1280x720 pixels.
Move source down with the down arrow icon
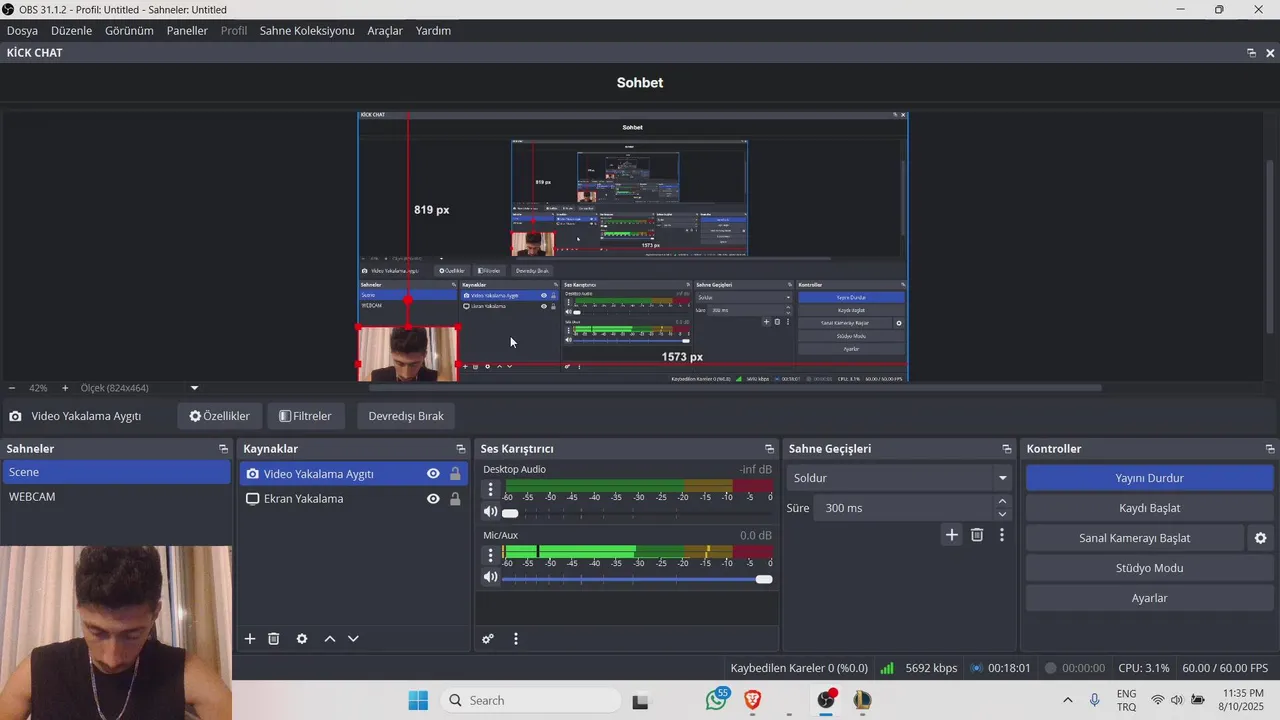(353, 639)
